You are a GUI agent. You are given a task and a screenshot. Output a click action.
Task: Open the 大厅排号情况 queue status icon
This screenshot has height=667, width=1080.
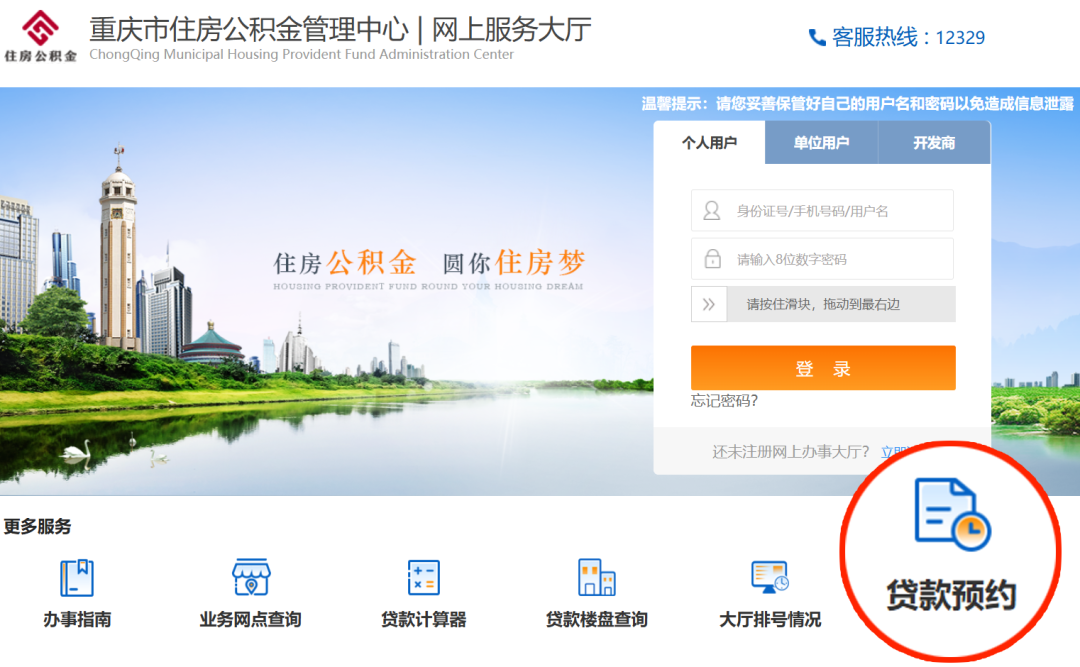click(x=768, y=590)
